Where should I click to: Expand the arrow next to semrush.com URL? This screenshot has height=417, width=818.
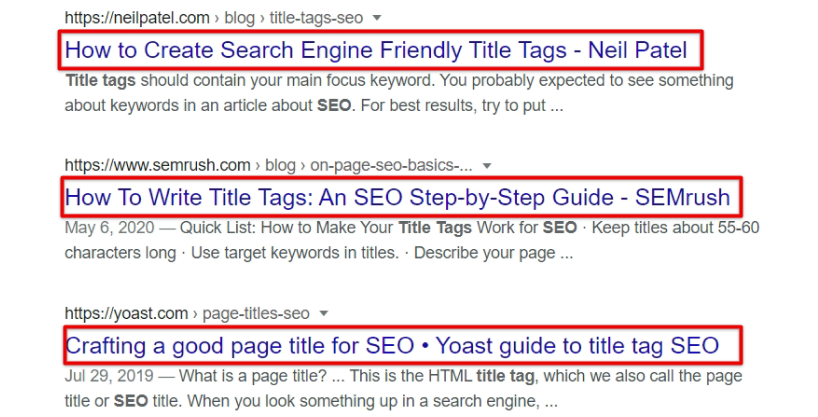pyautogui.click(x=486, y=165)
